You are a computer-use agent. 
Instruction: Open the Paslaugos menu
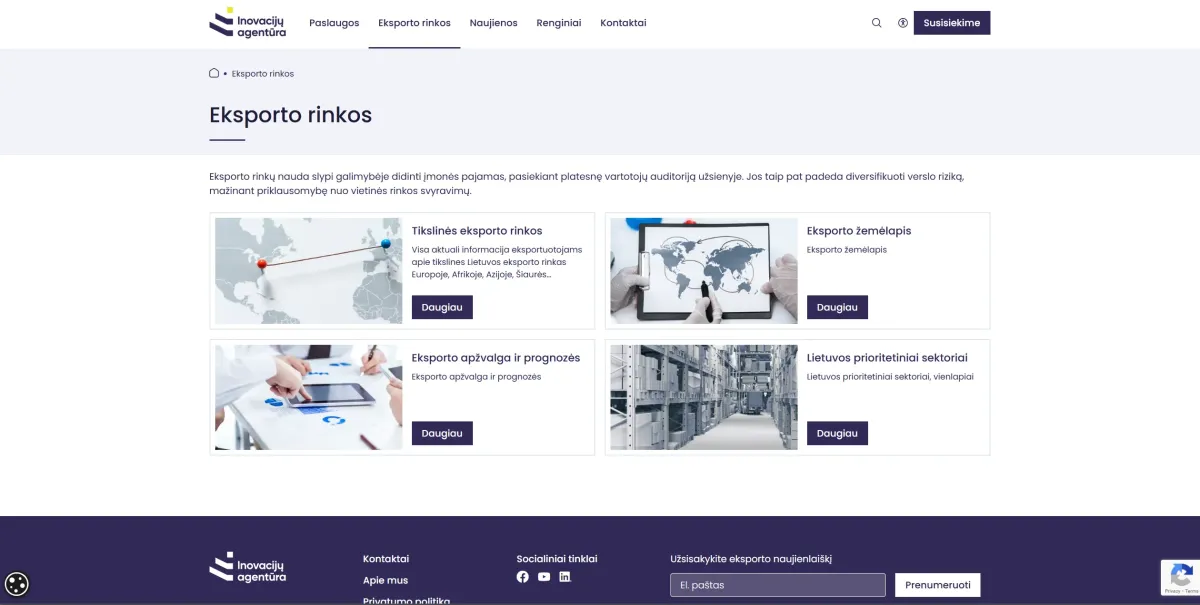[x=334, y=23]
